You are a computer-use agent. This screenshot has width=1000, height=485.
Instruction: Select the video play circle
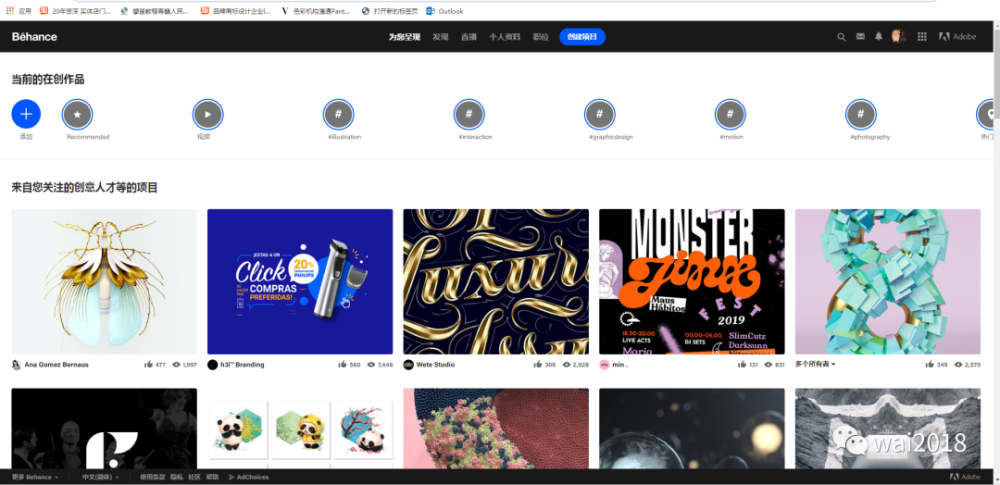(207, 114)
